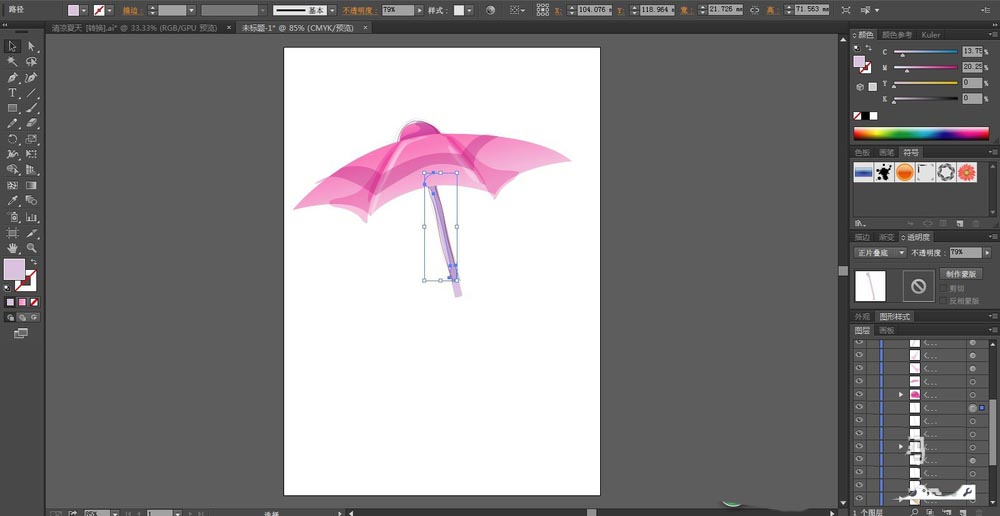Open the stroke weight dropdown

191,10
